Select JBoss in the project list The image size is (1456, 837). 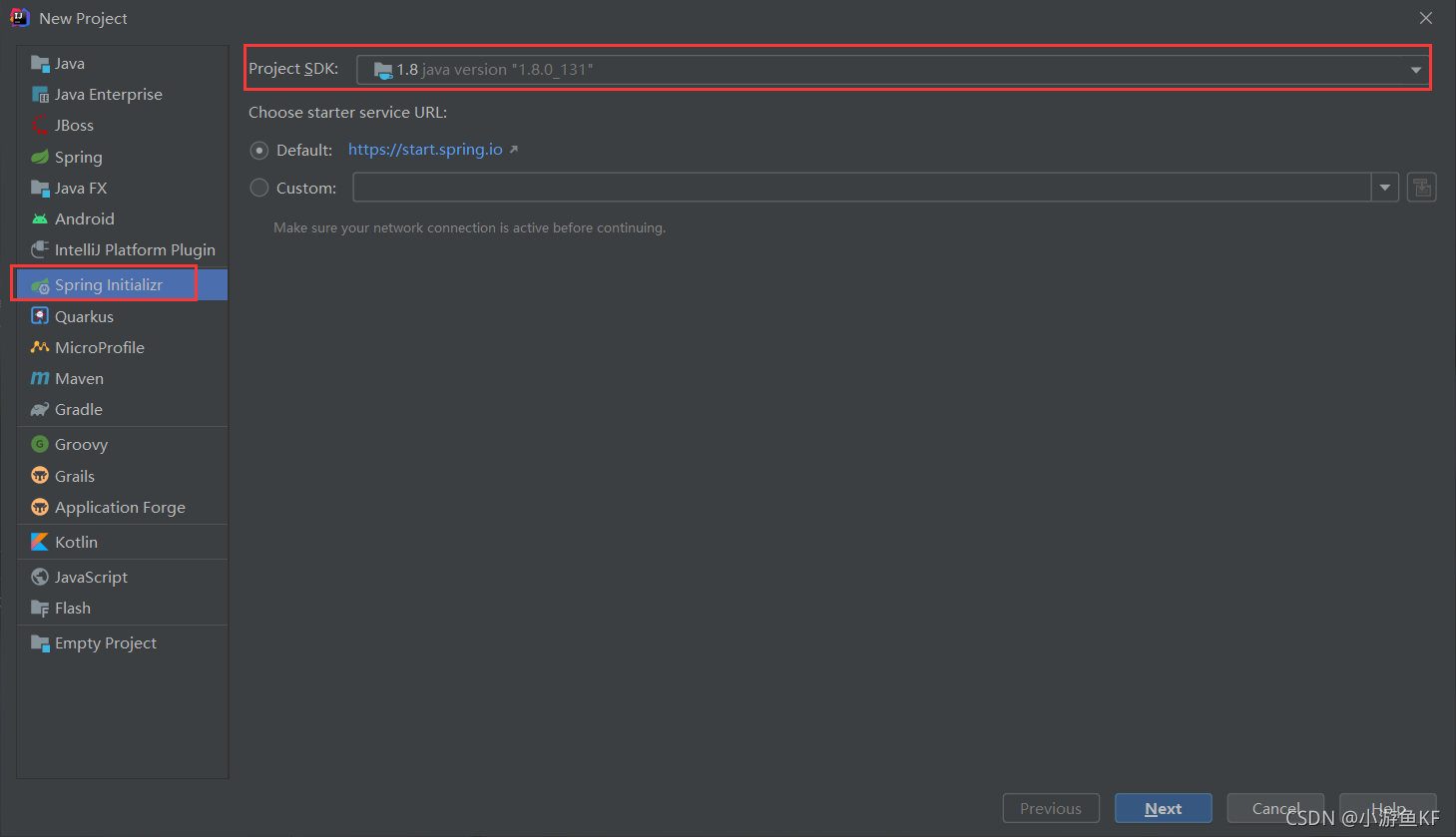[x=123, y=126]
